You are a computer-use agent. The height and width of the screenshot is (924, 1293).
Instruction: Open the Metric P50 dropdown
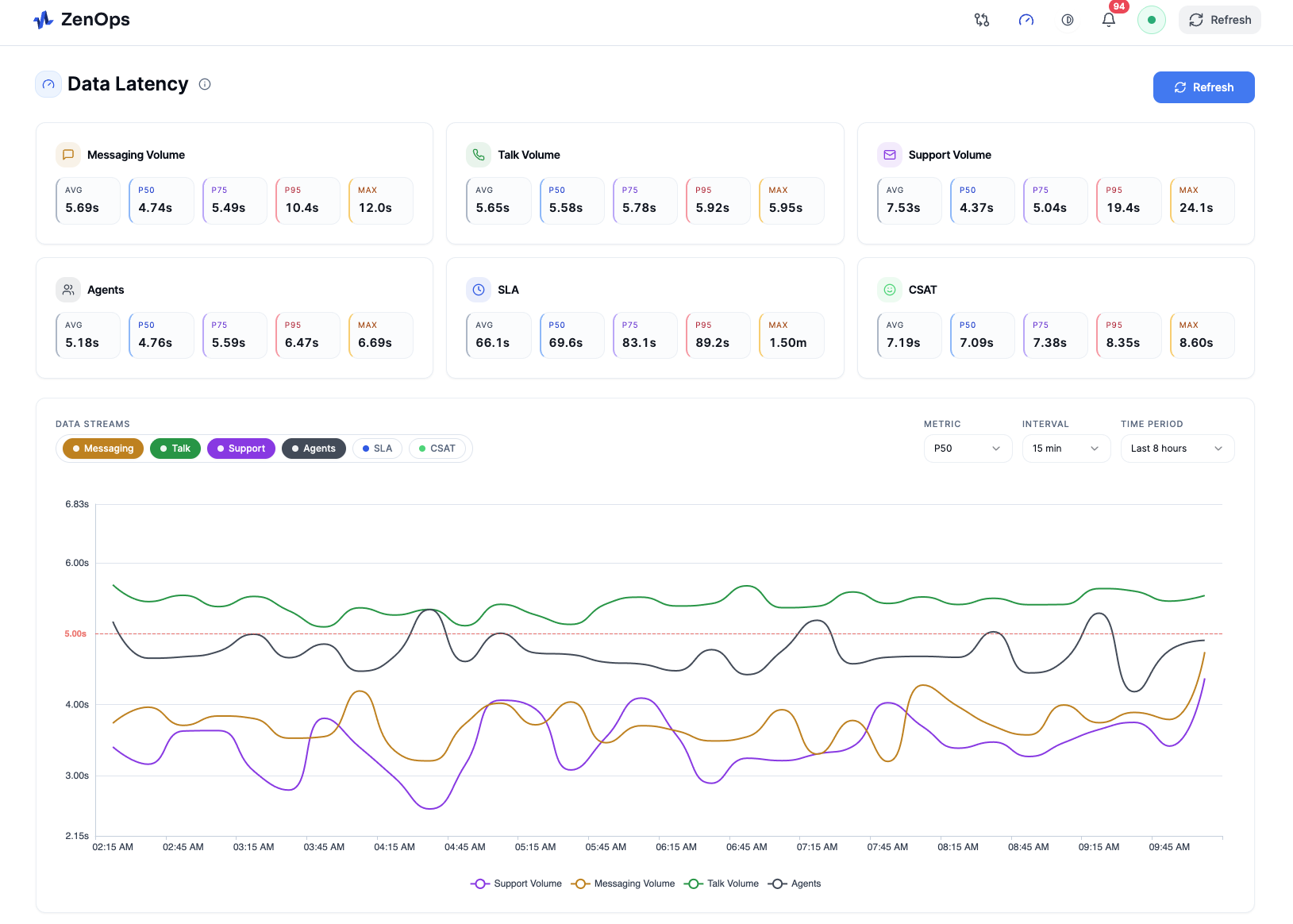pyautogui.click(x=968, y=449)
